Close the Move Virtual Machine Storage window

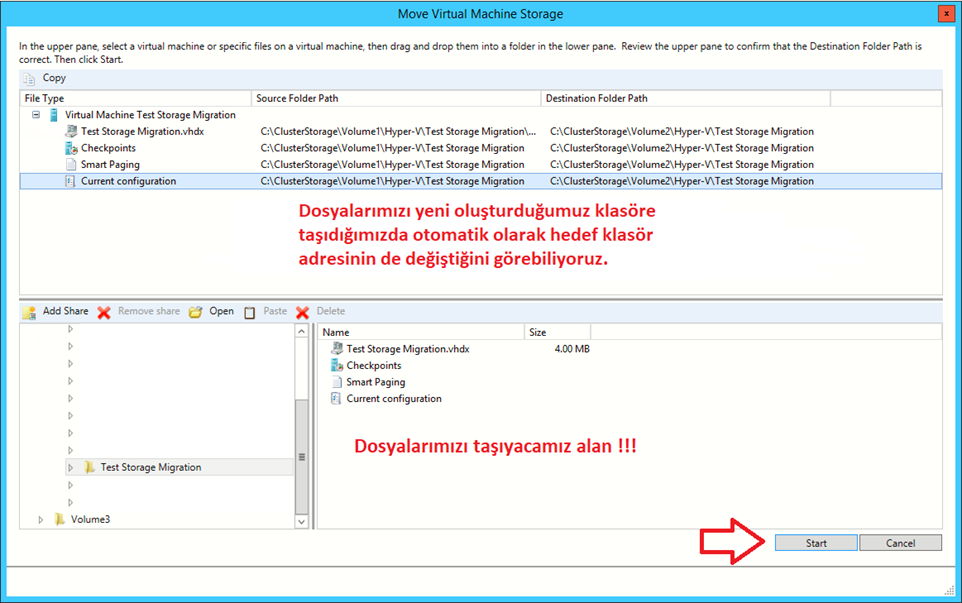coord(946,13)
